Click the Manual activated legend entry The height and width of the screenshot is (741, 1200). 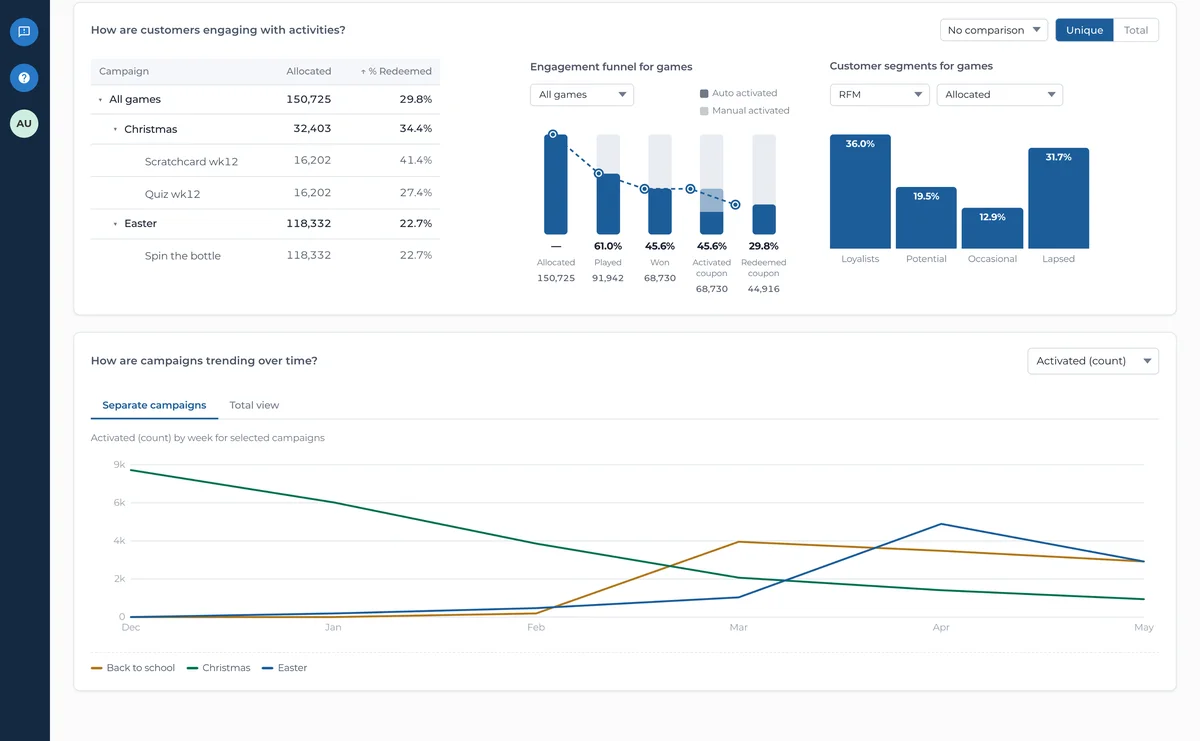(x=745, y=110)
